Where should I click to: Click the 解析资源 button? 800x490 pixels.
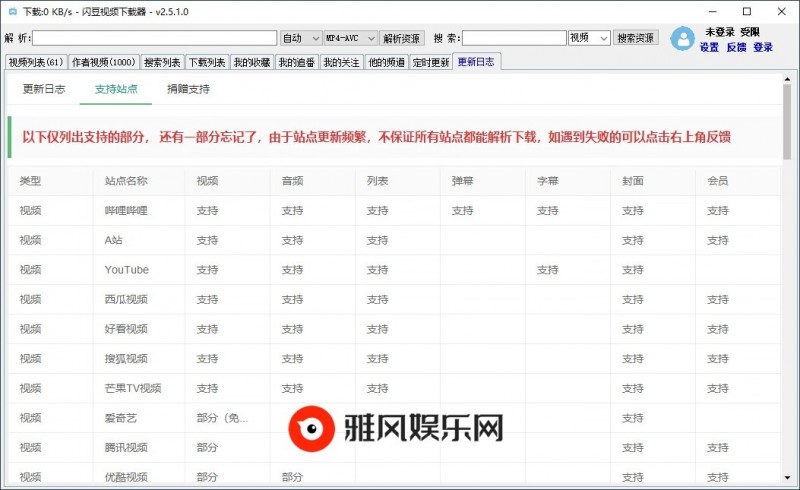402,38
